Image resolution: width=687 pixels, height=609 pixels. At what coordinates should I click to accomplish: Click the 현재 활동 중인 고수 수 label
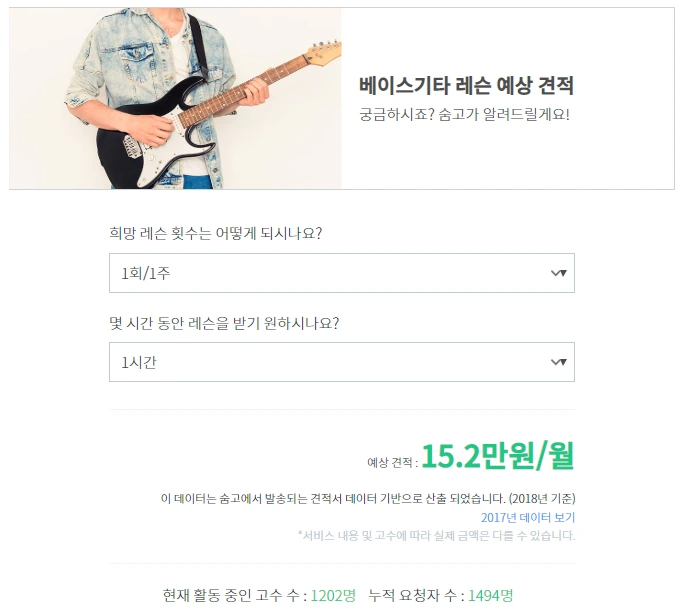point(235,595)
